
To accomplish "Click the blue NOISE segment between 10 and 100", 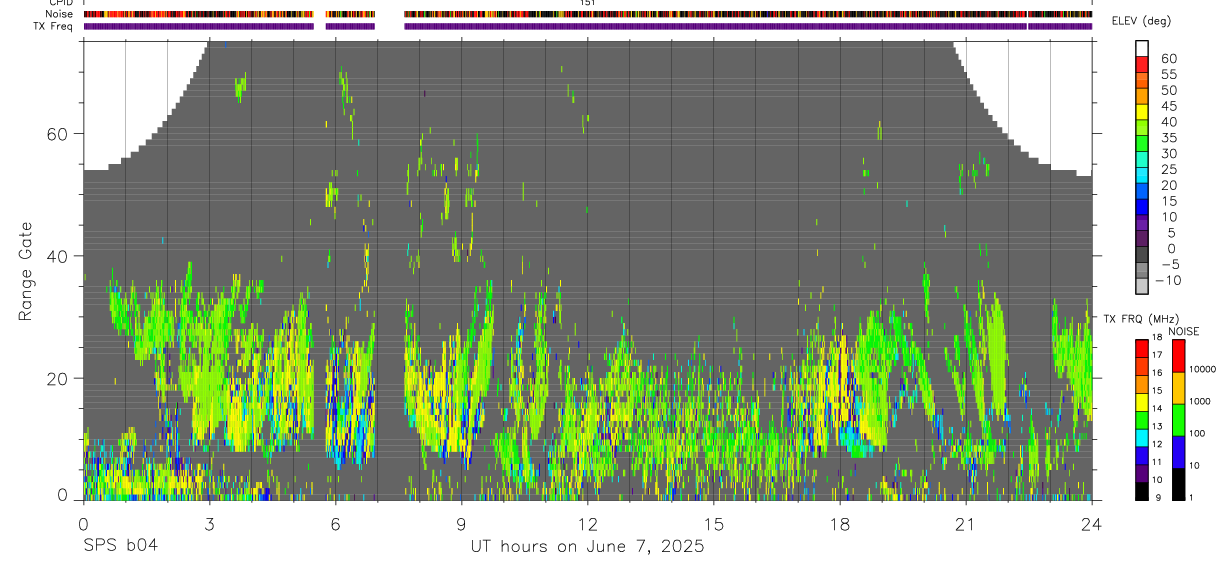I will pos(1177,451).
